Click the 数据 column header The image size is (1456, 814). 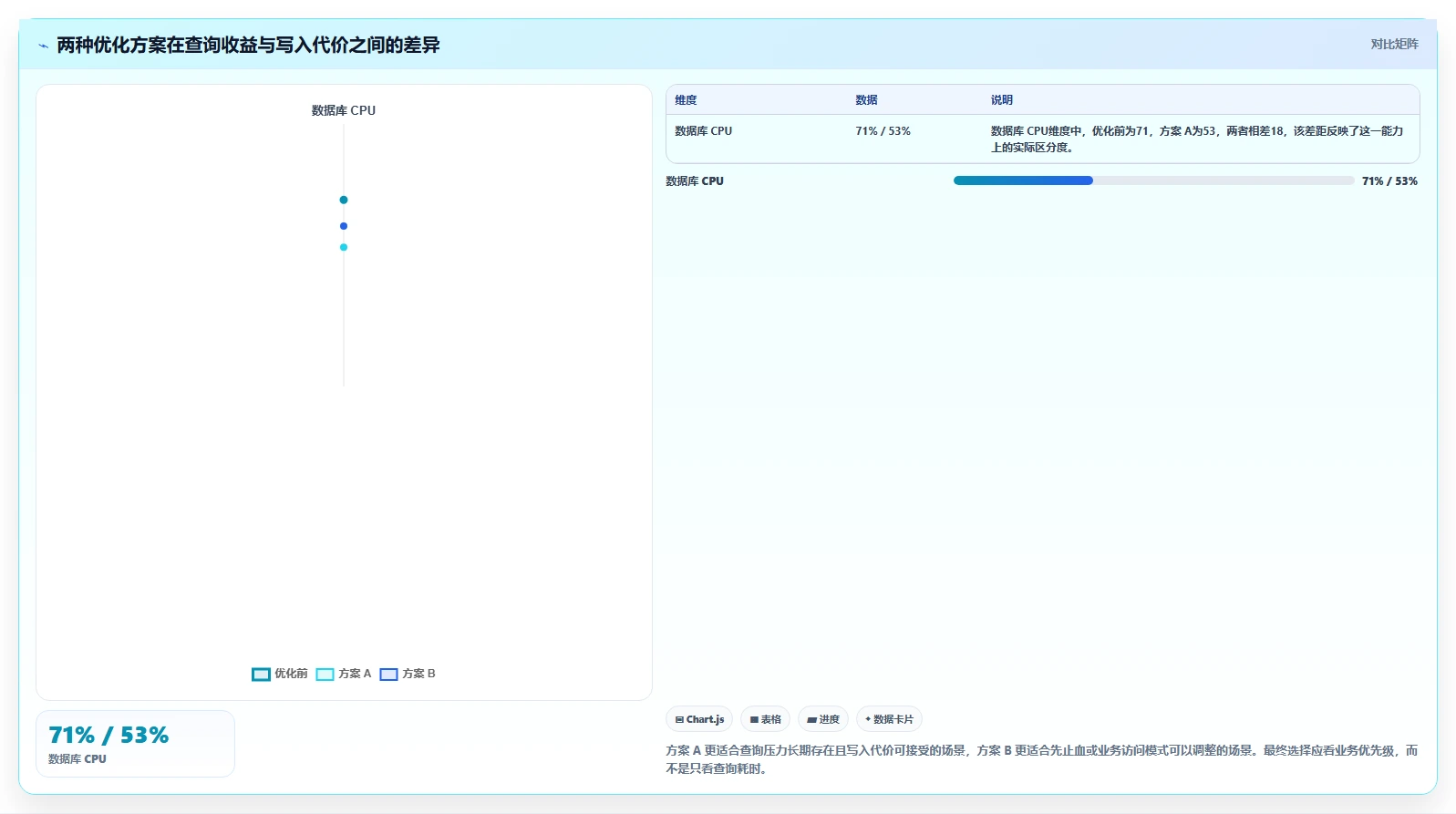point(866,100)
